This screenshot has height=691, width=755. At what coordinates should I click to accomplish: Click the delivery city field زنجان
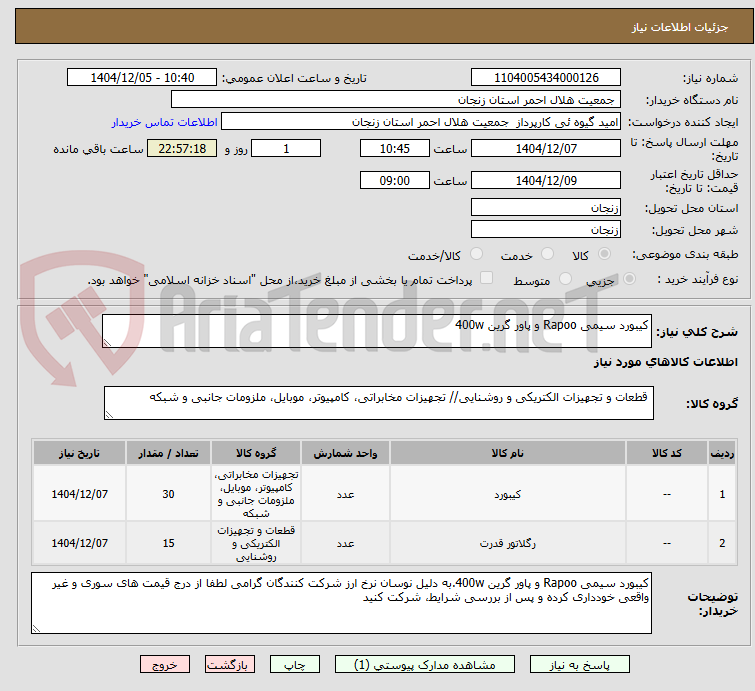546,230
